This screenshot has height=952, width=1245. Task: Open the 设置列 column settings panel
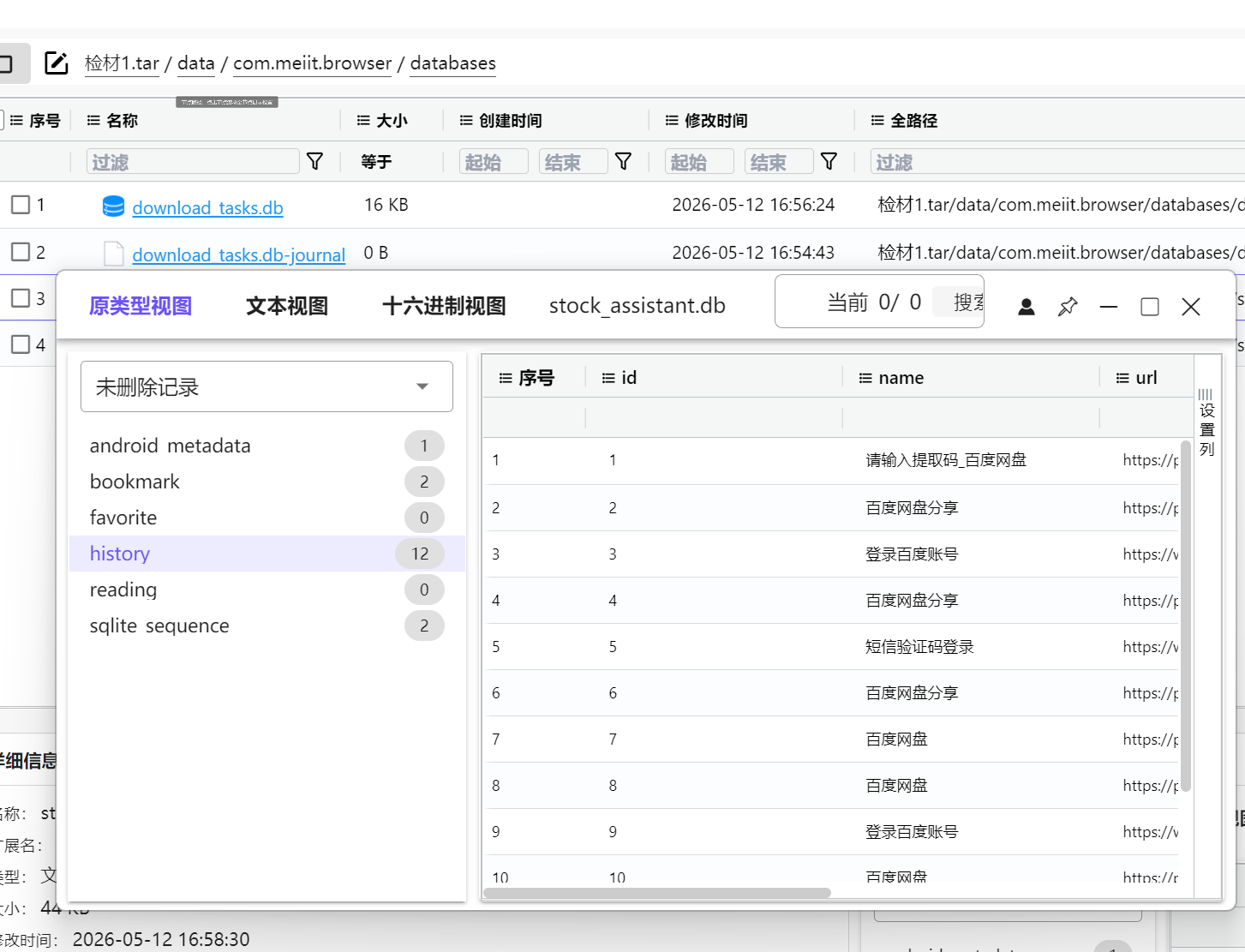(x=1206, y=423)
